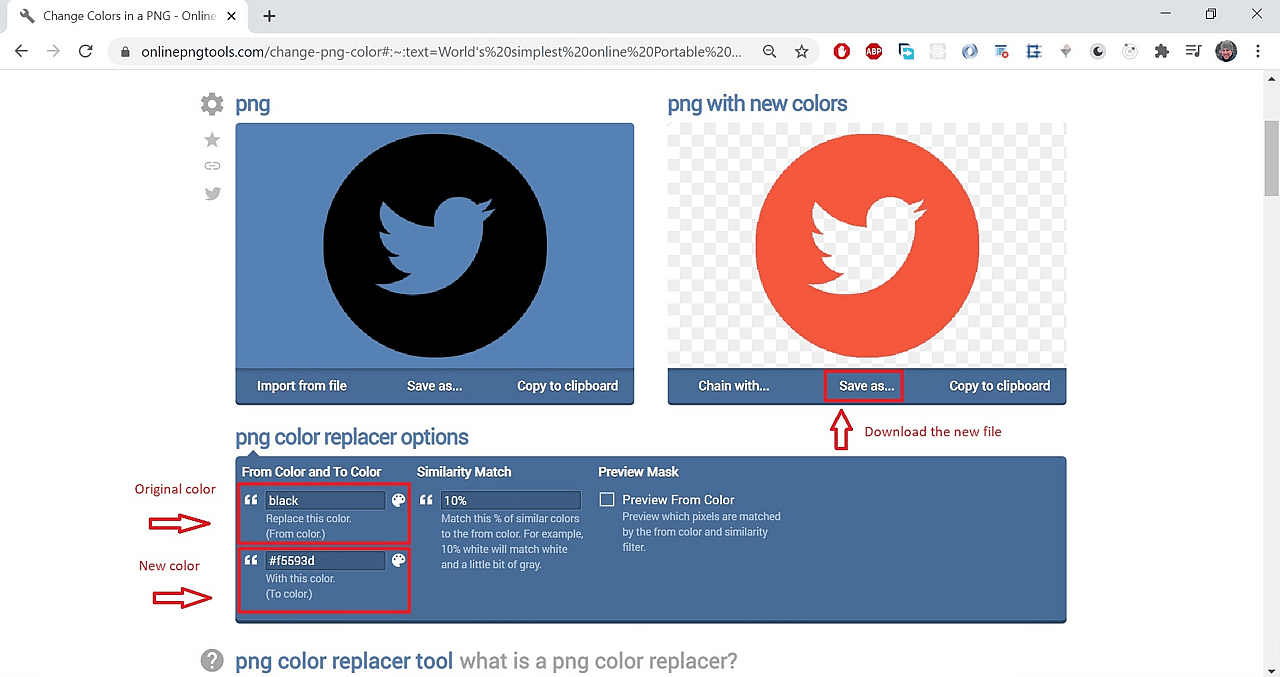
Task: Click Save as under the new colors image
Action: point(866,386)
